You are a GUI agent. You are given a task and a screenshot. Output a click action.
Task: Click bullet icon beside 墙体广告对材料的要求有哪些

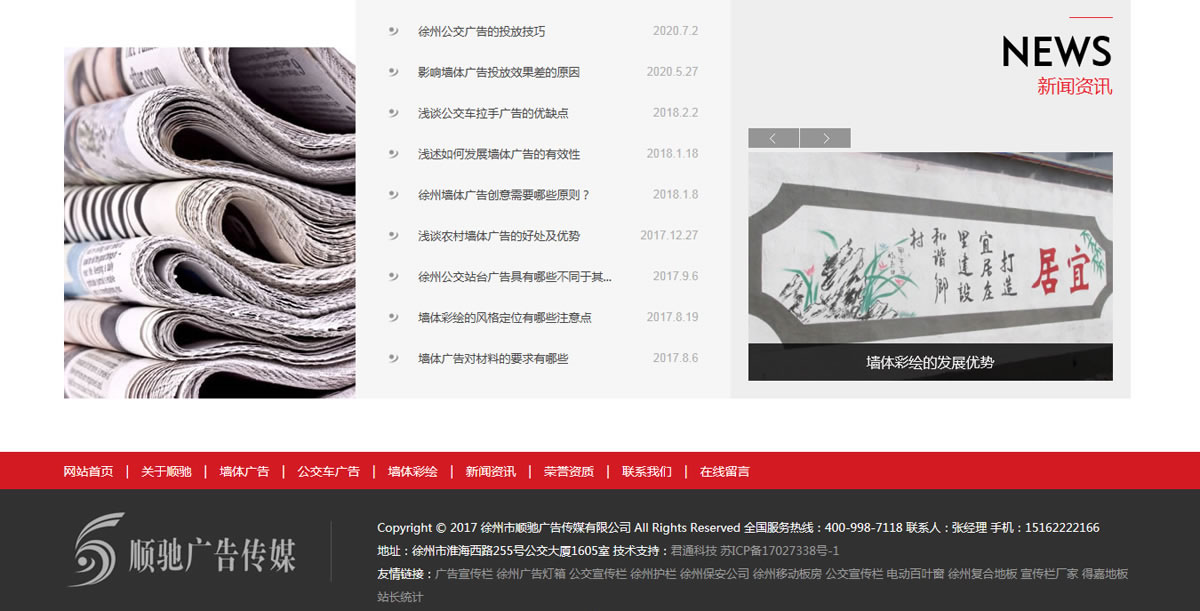coord(394,358)
